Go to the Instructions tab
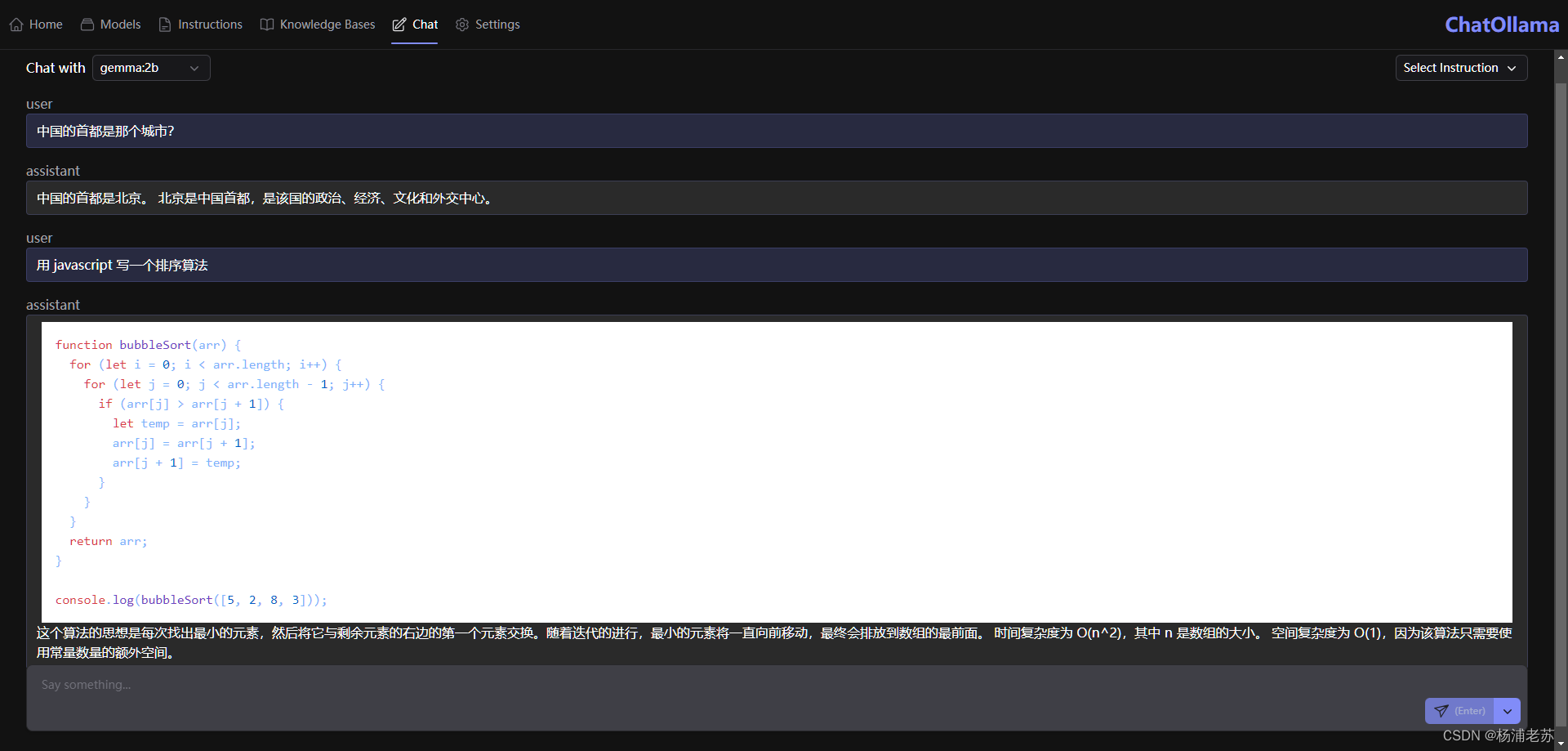This screenshot has height=751, width=1568. click(200, 25)
